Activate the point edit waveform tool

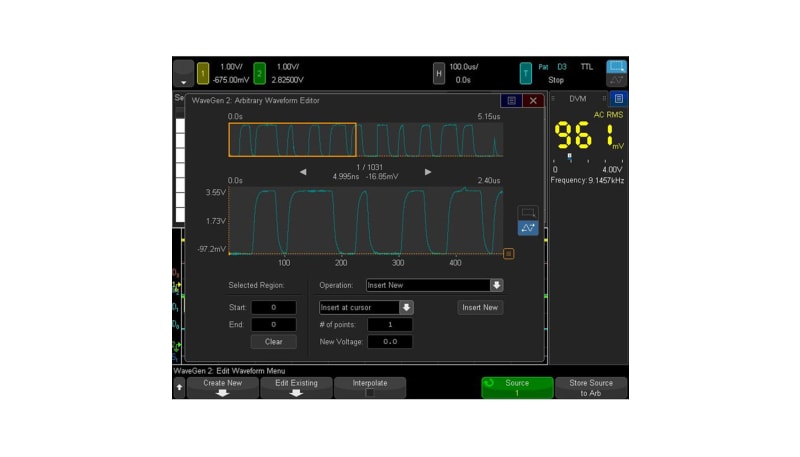[x=528, y=227]
